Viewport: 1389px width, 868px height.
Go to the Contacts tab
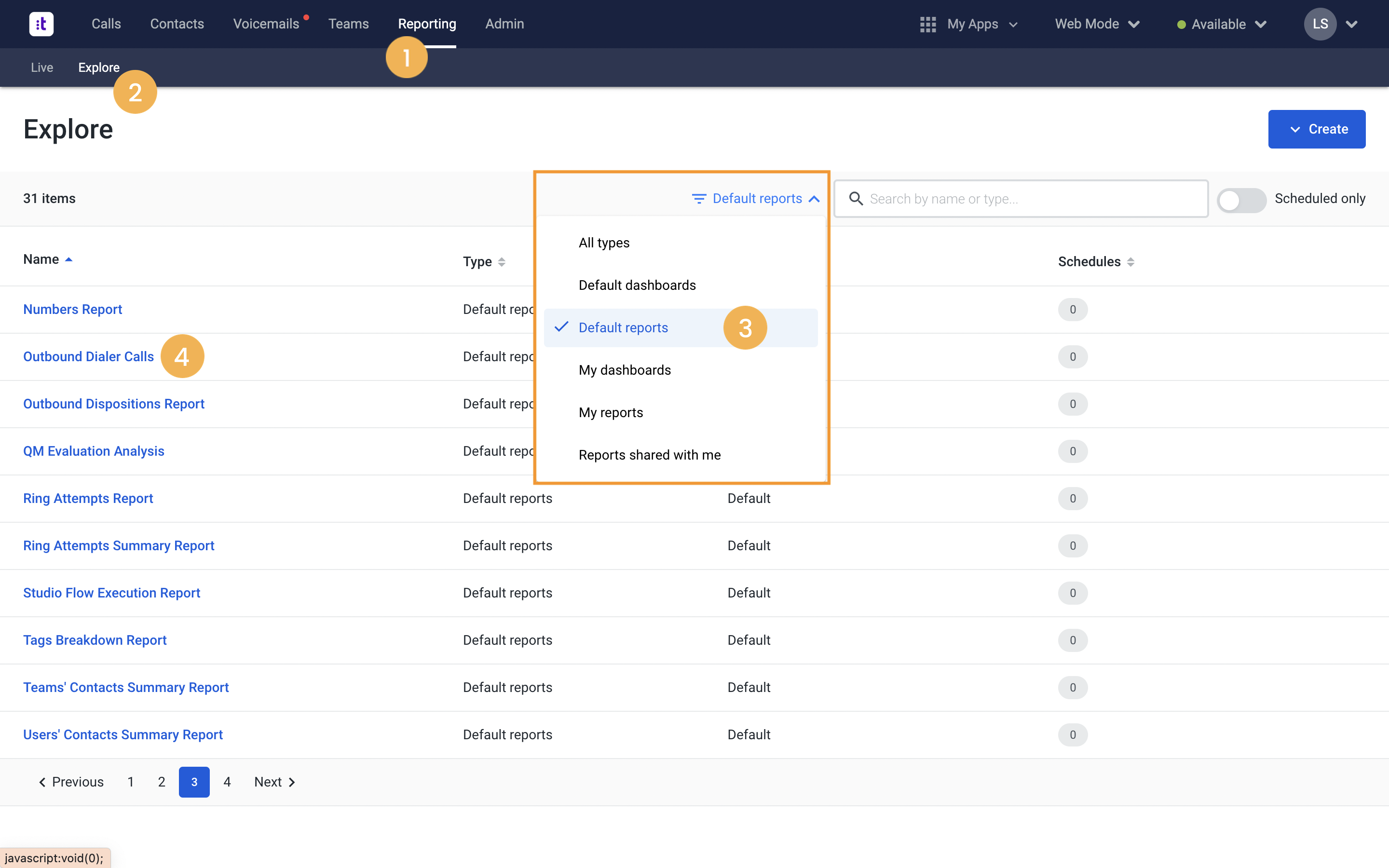[x=177, y=24]
